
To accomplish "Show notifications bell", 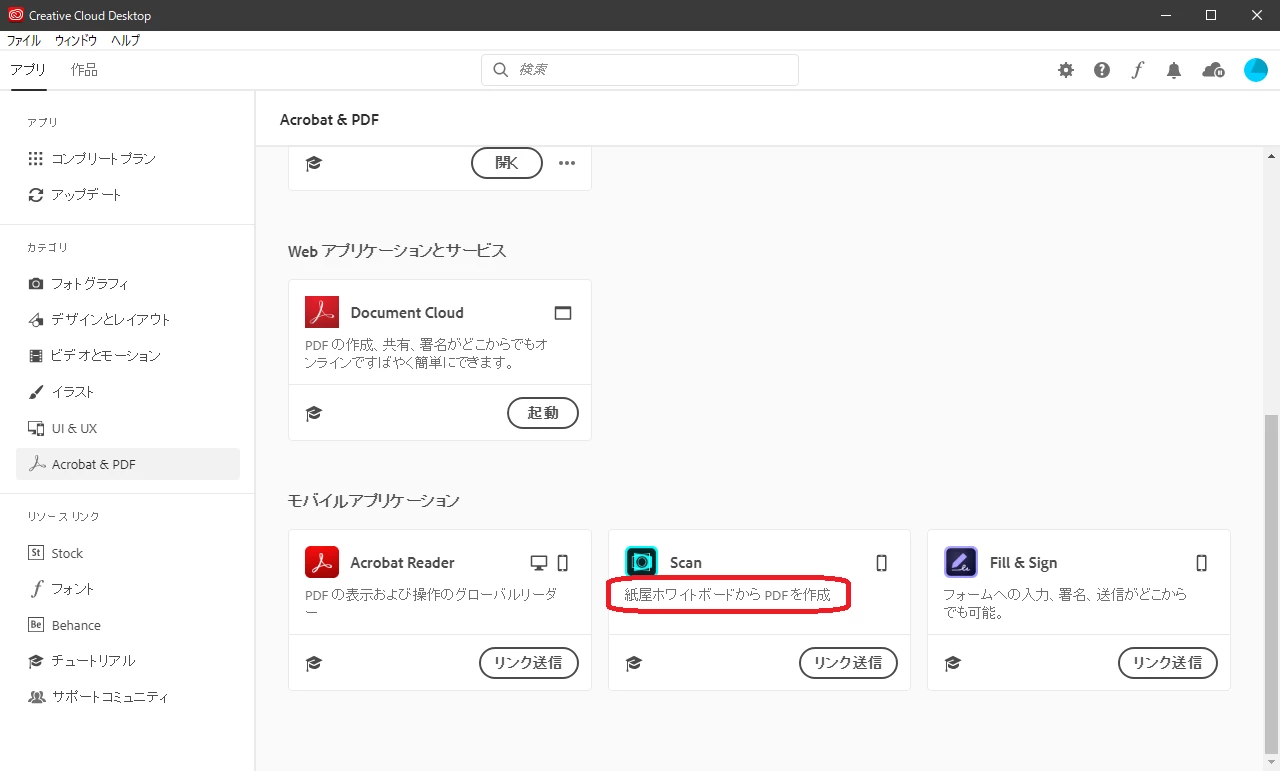I will 1174,70.
